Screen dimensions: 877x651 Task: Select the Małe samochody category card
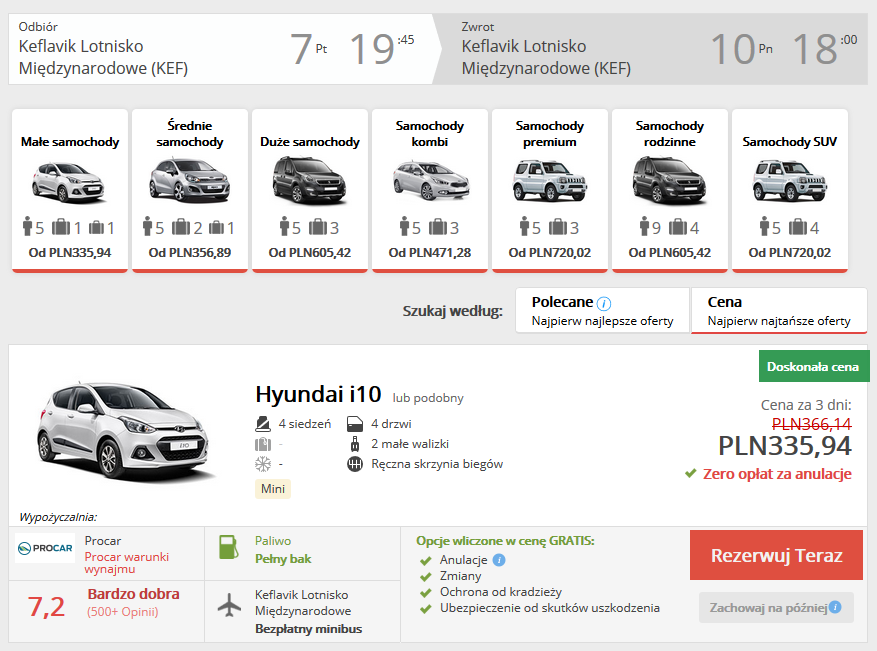point(70,191)
